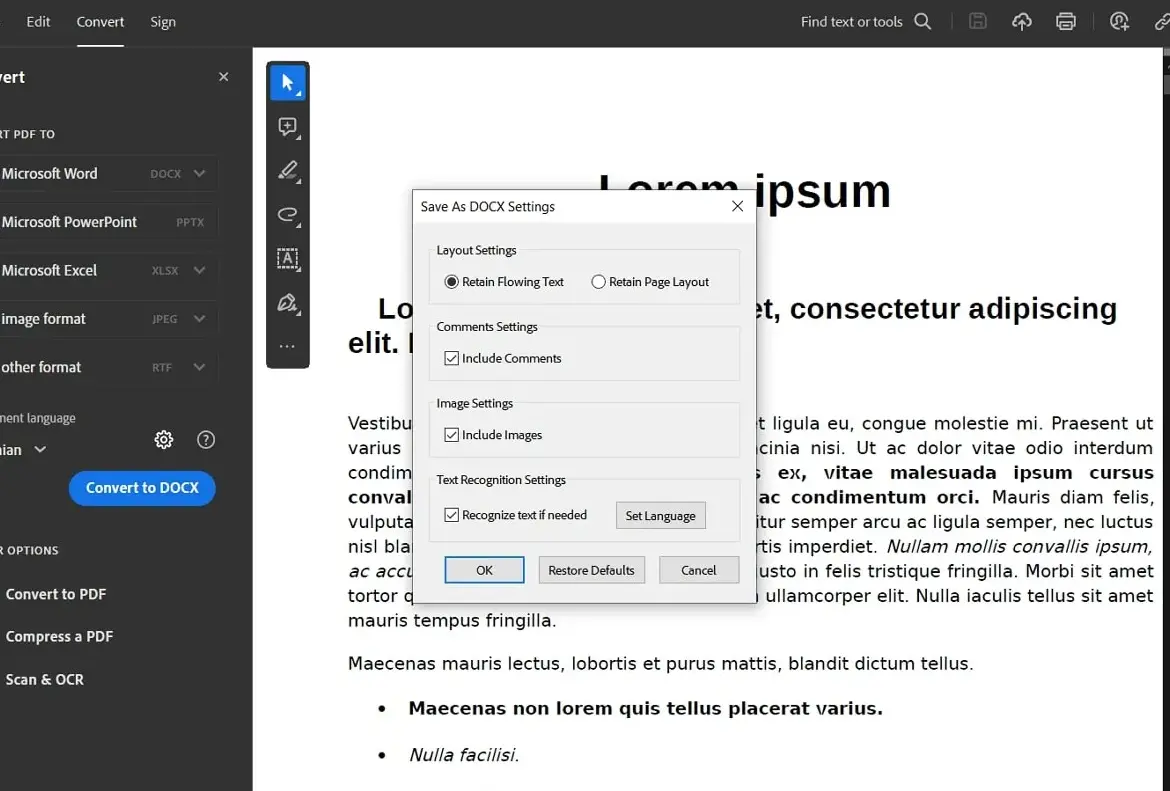Open the print document icon
Screen dimensions: 1170x791
coord(1066,22)
